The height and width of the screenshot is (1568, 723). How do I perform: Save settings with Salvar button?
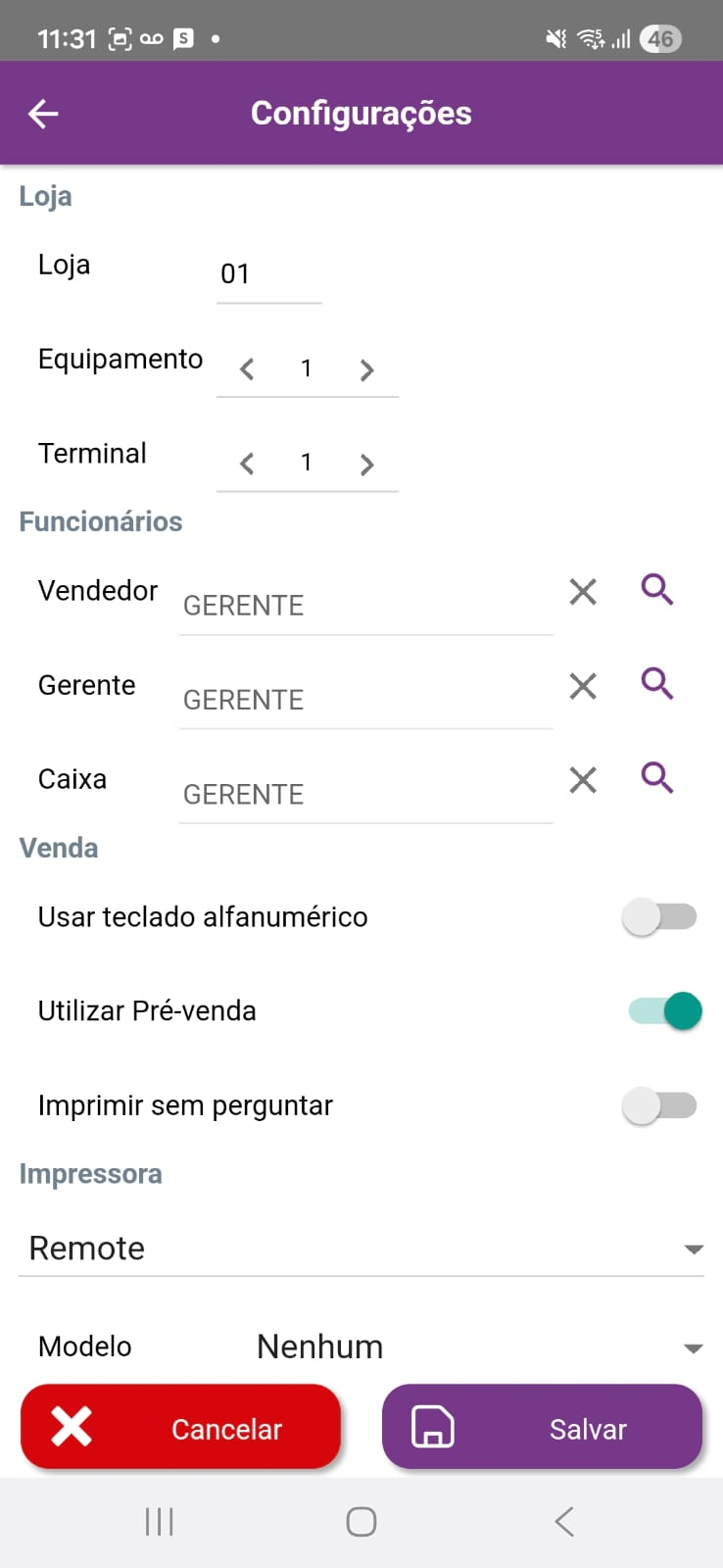point(542,1427)
